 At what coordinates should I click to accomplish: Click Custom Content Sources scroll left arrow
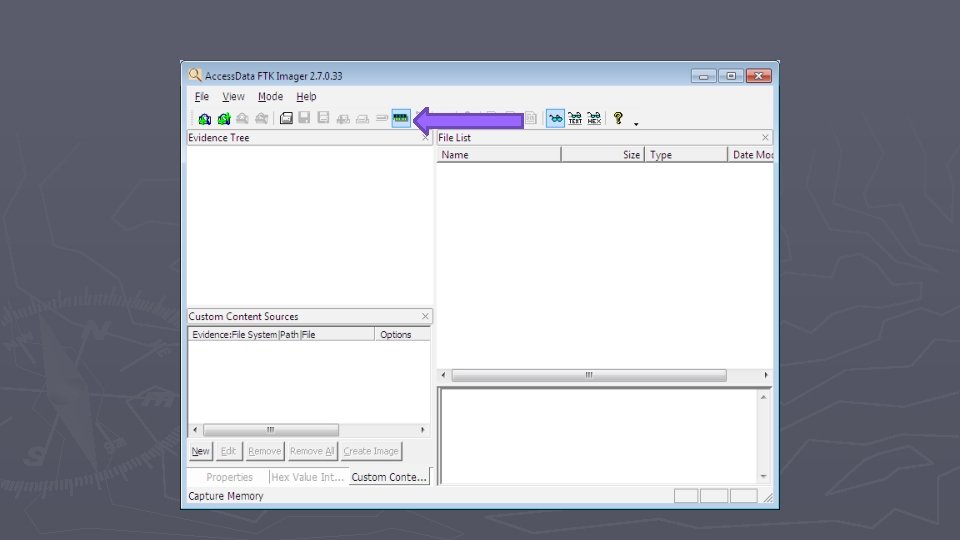coord(195,430)
